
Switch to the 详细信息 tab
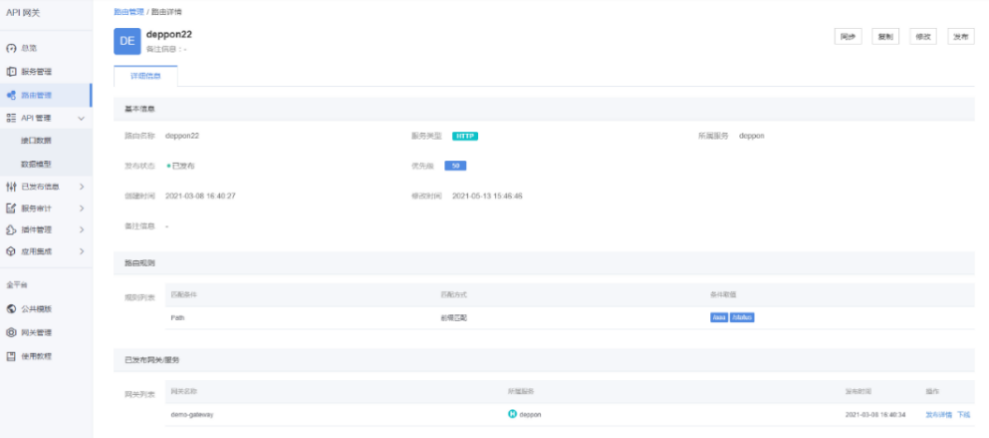(x=145, y=76)
